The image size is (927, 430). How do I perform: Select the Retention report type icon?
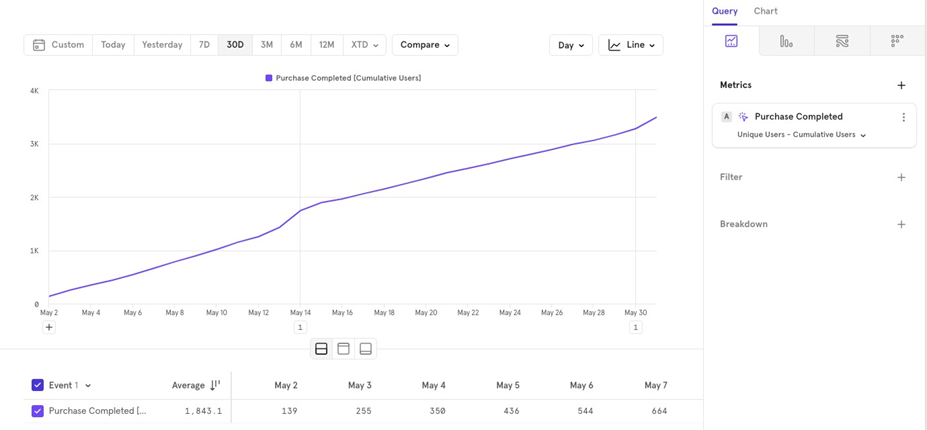click(897, 41)
